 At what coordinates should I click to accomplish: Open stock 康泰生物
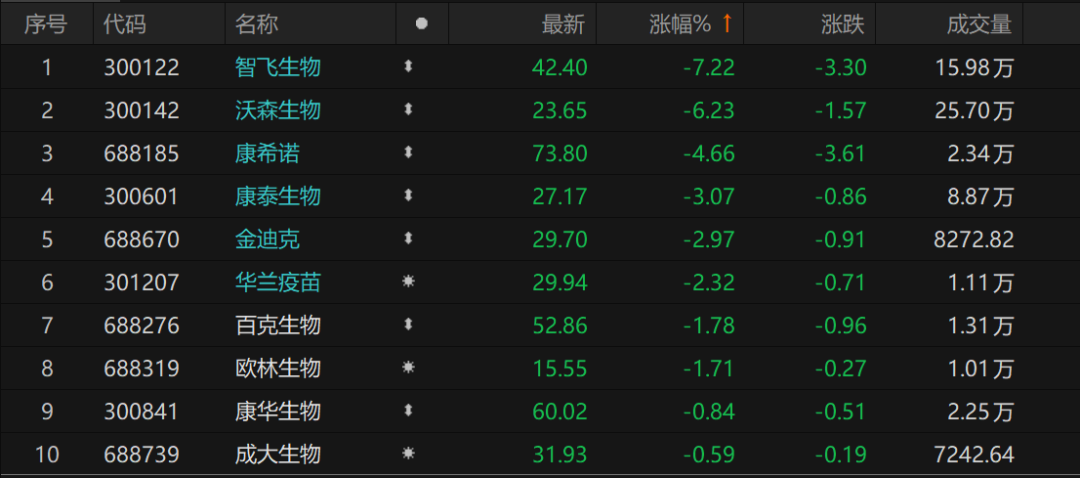(x=278, y=196)
